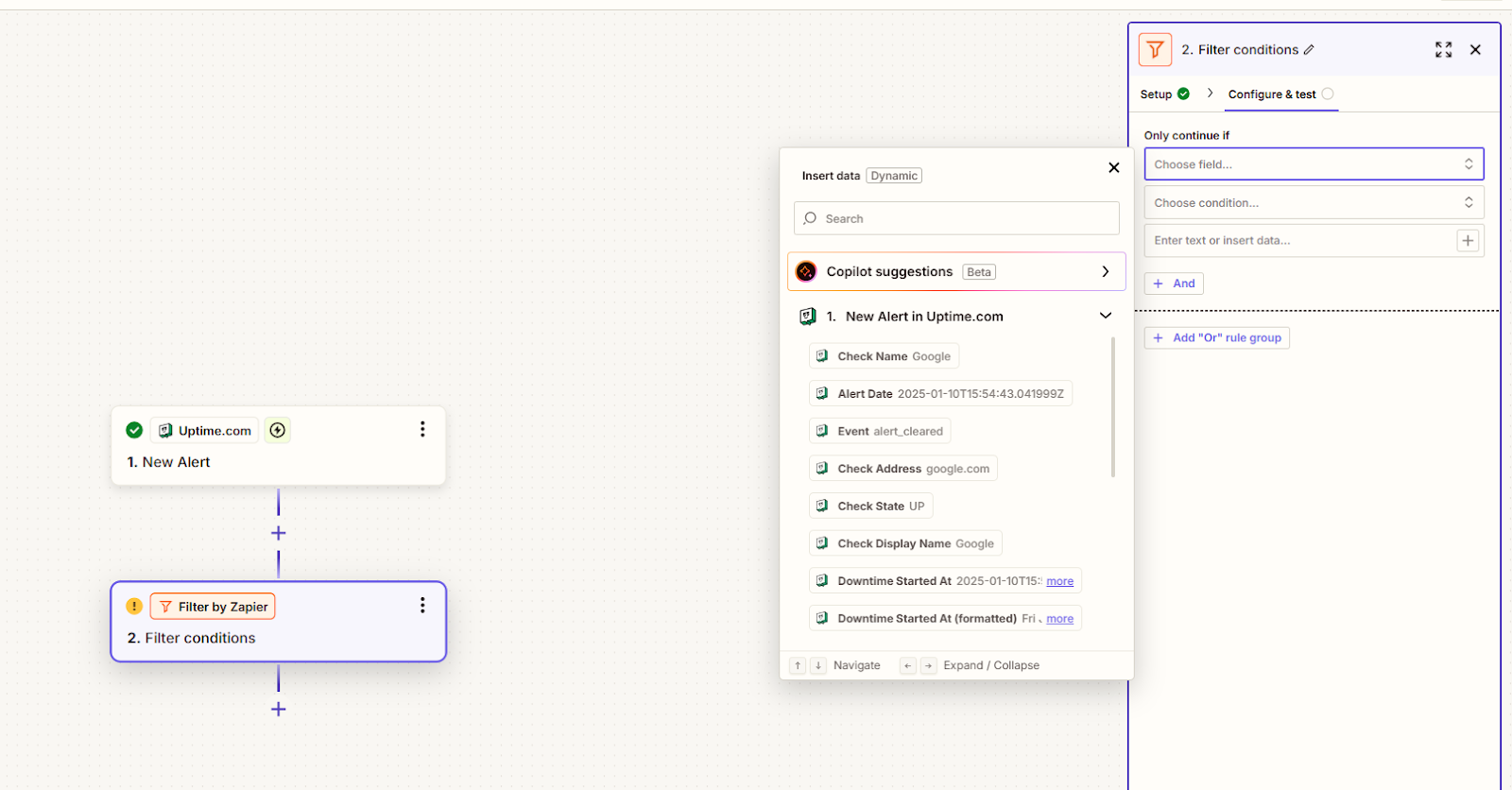Select the Check Address google.com data pill
The height and width of the screenshot is (790, 1512).
[x=903, y=469]
